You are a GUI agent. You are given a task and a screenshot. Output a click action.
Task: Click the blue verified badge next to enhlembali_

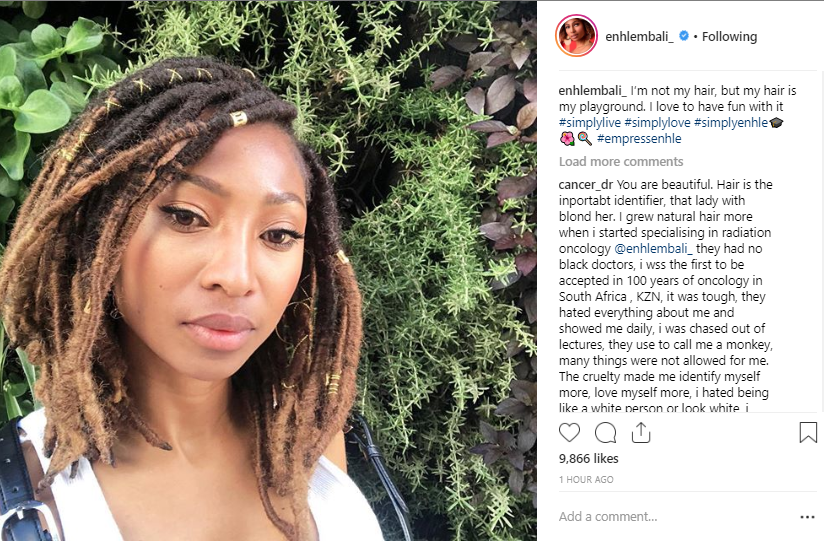click(x=684, y=36)
